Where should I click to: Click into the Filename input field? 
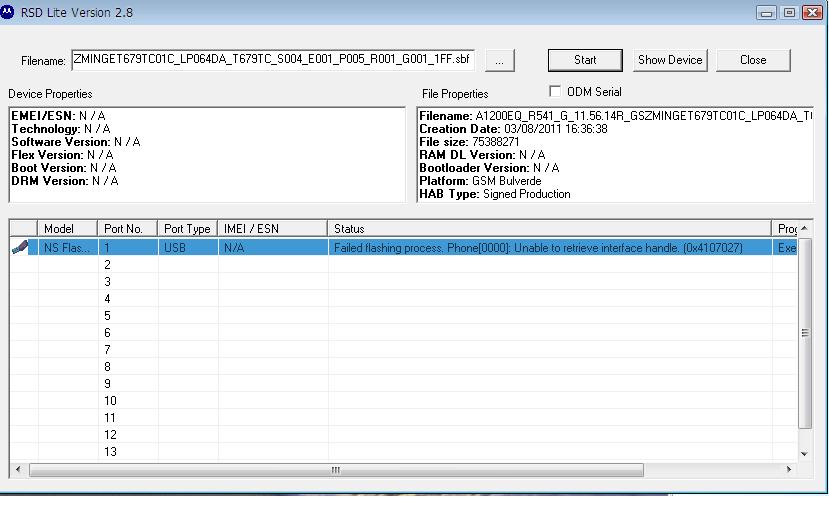click(x=273, y=60)
